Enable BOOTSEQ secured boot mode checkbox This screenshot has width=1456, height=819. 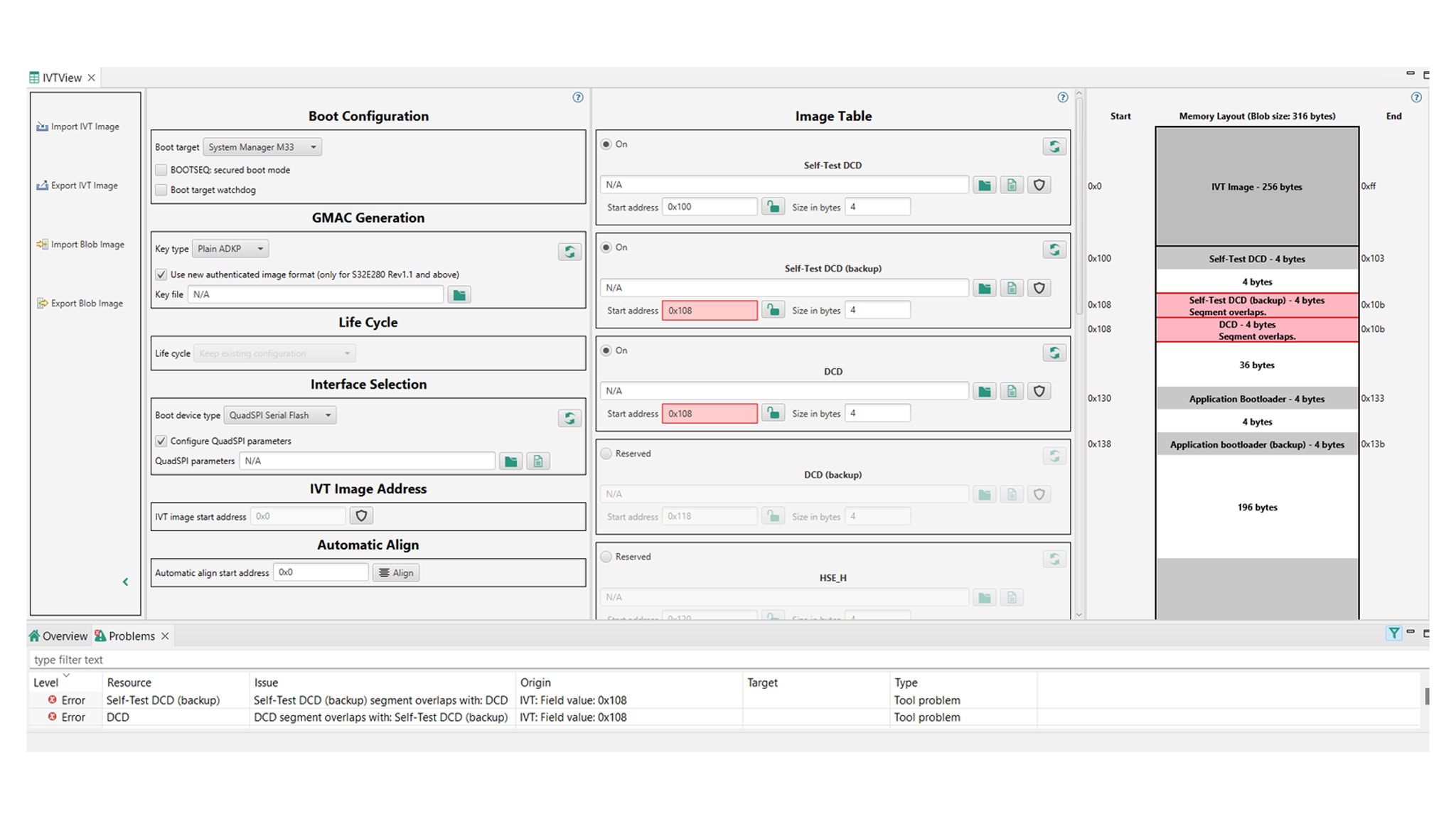[x=161, y=170]
